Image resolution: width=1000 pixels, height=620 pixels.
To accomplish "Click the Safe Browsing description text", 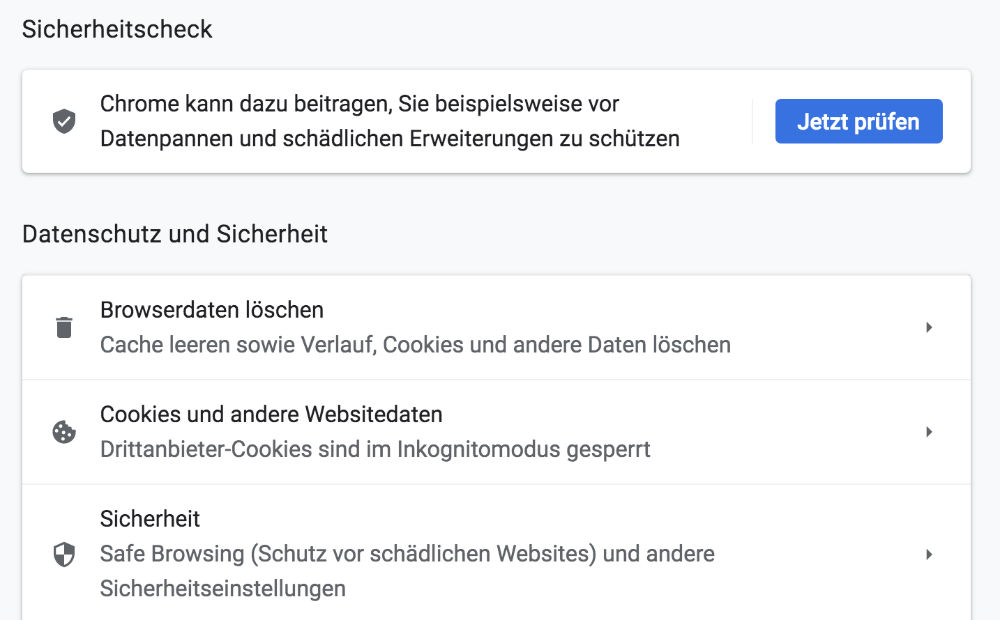I will 407,554.
